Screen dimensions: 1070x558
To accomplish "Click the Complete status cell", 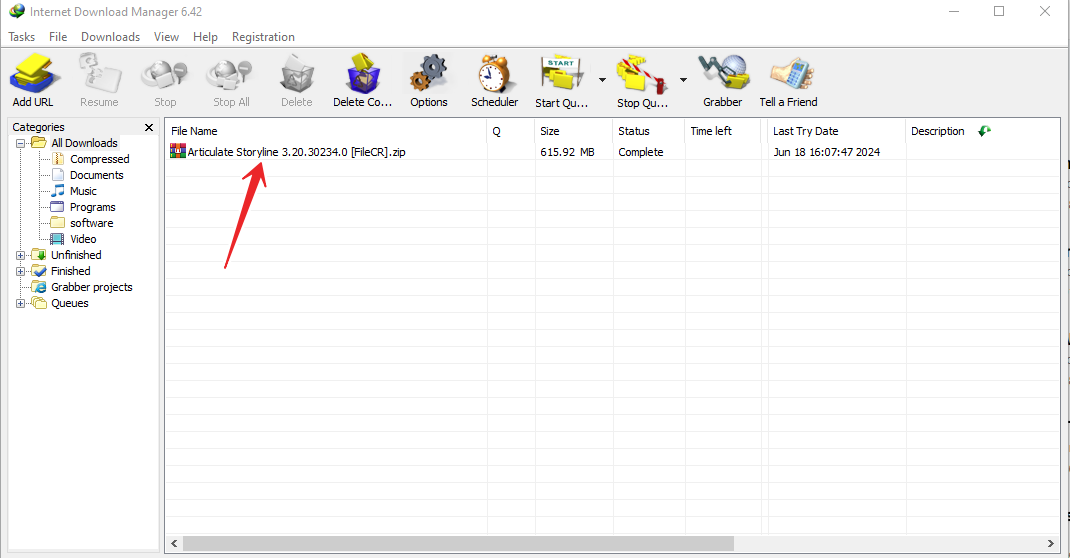I will coord(641,151).
